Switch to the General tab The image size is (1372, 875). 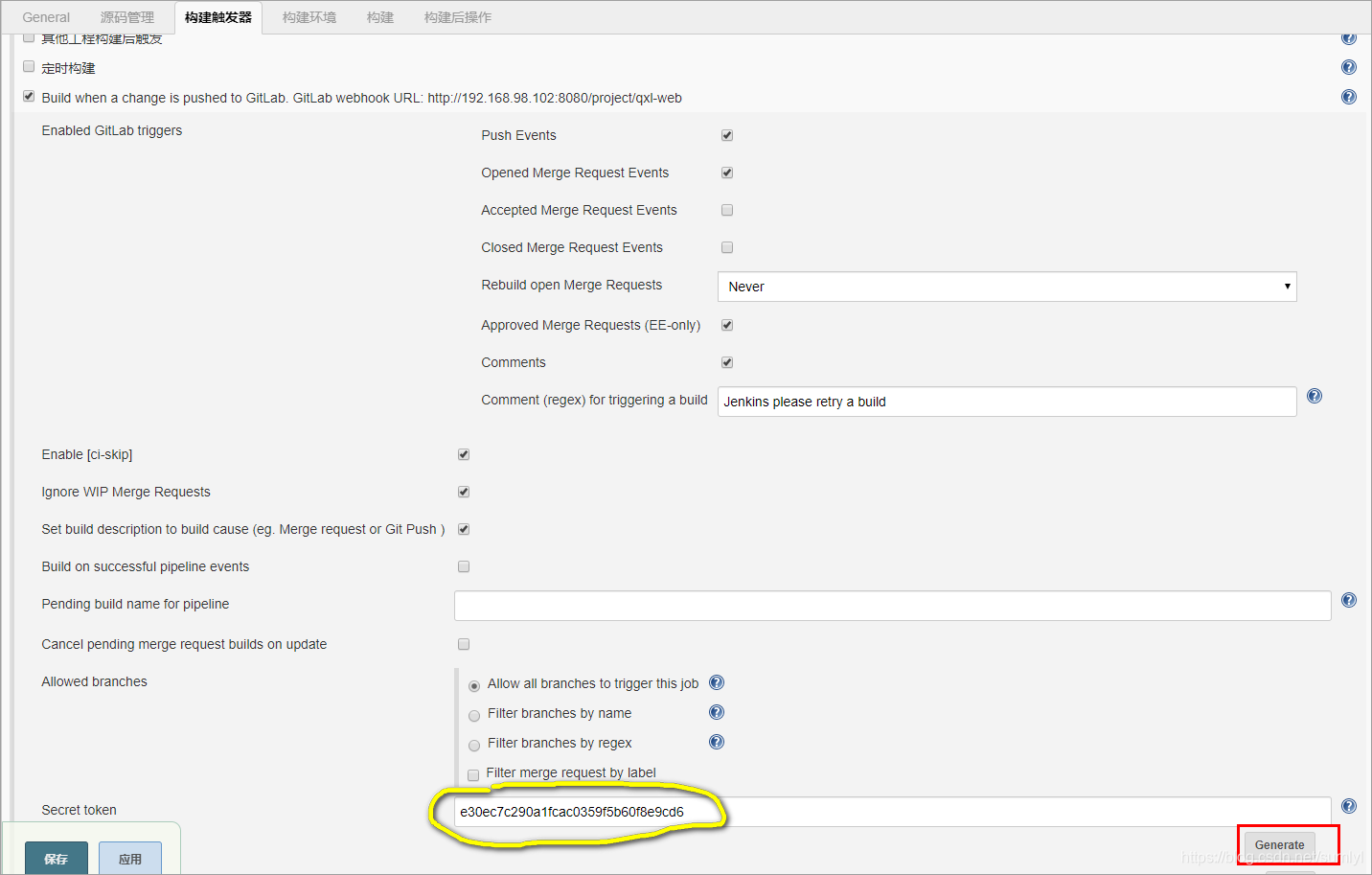tap(46, 17)
